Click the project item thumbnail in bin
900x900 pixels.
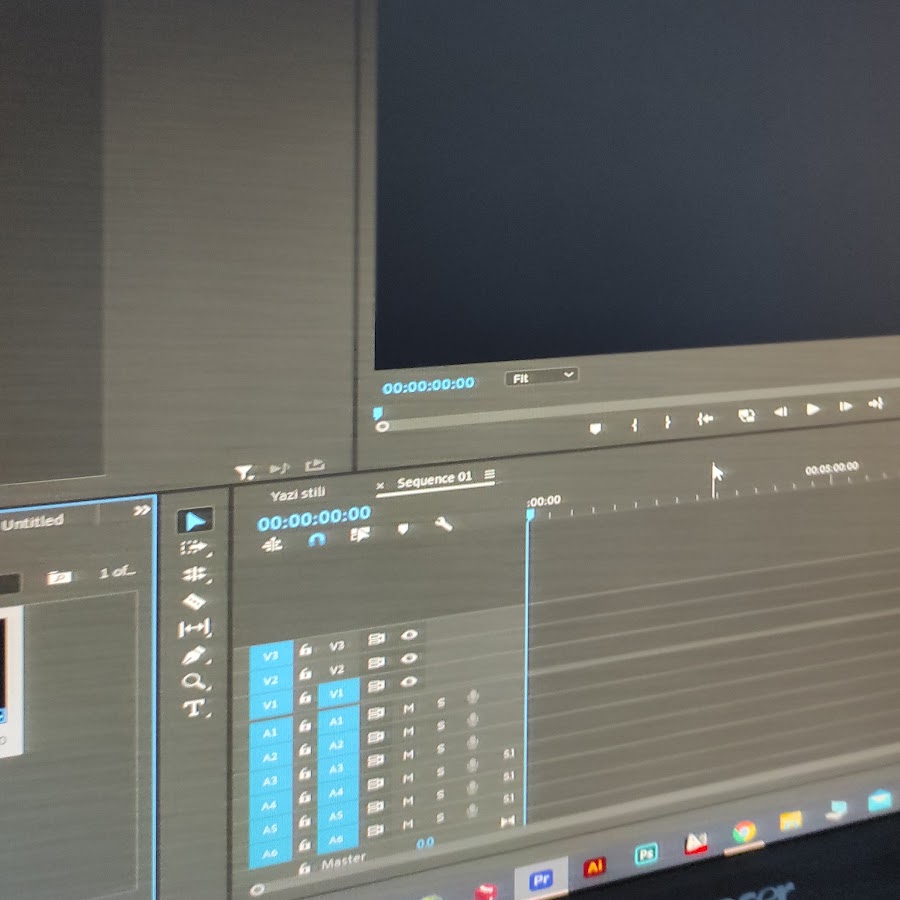11,681
